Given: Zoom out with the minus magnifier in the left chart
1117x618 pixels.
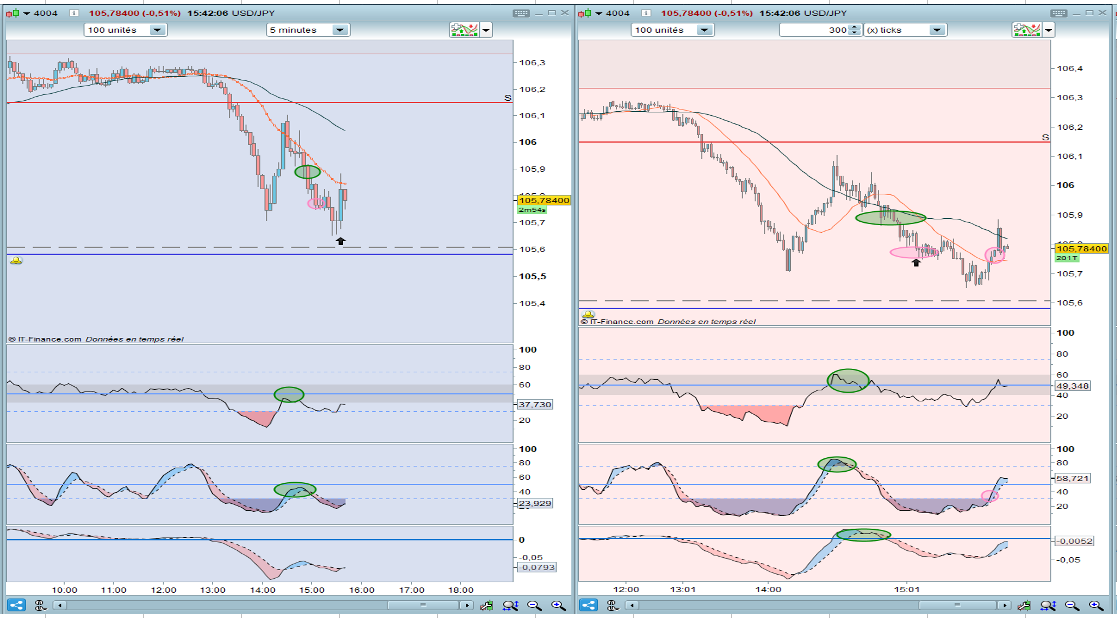Looking at the screenshot, I should tap(534, 605).
